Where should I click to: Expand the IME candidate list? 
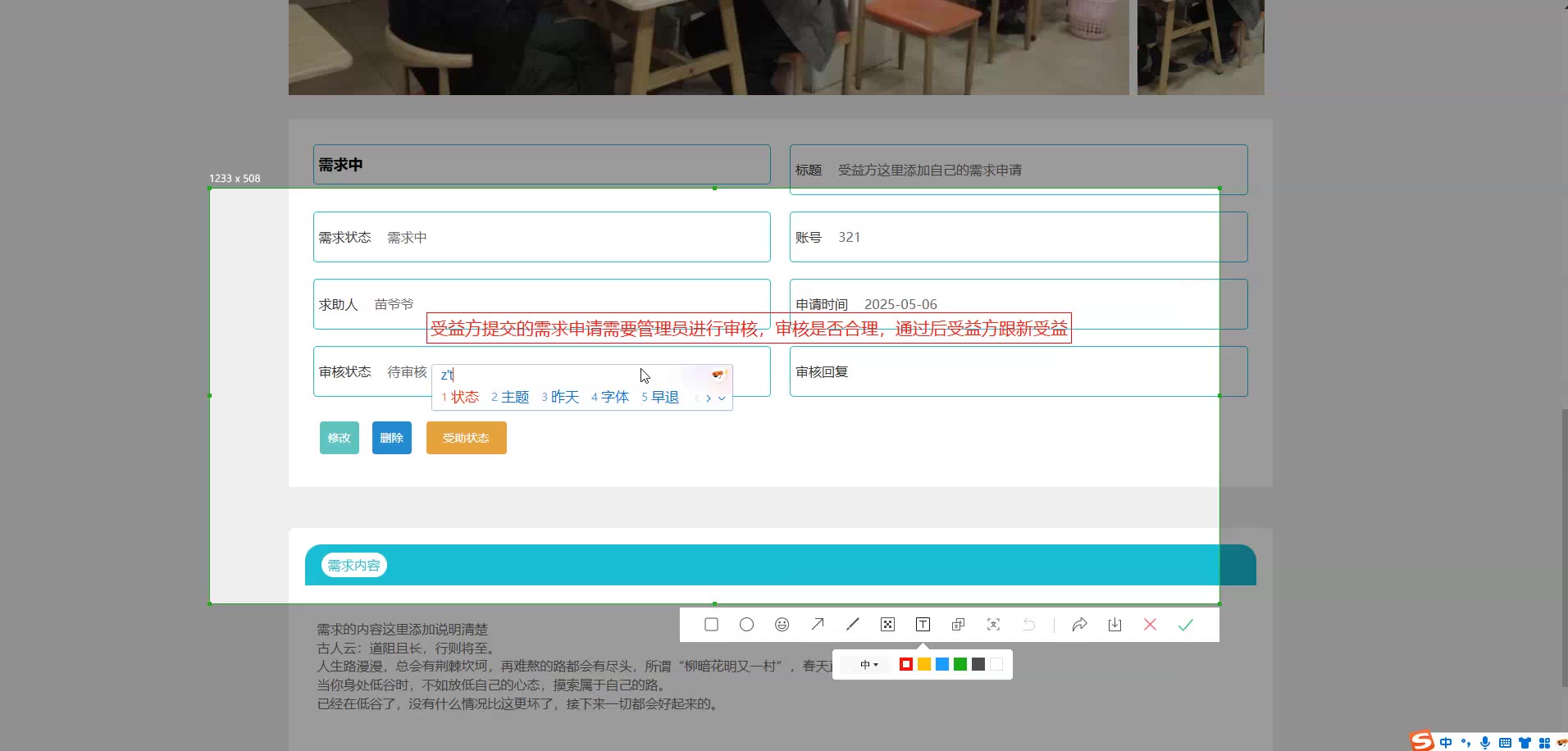point(722,398)
